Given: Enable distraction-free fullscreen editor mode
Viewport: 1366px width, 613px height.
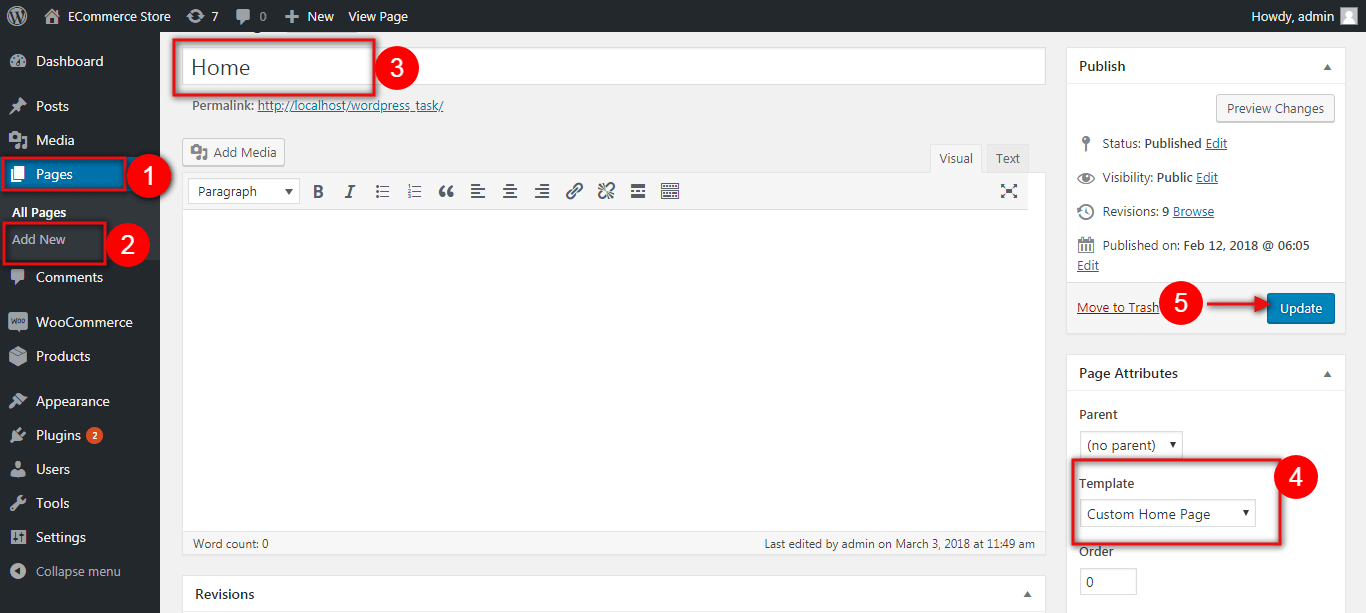Looking at the screenshot, I should [1009, 191].
